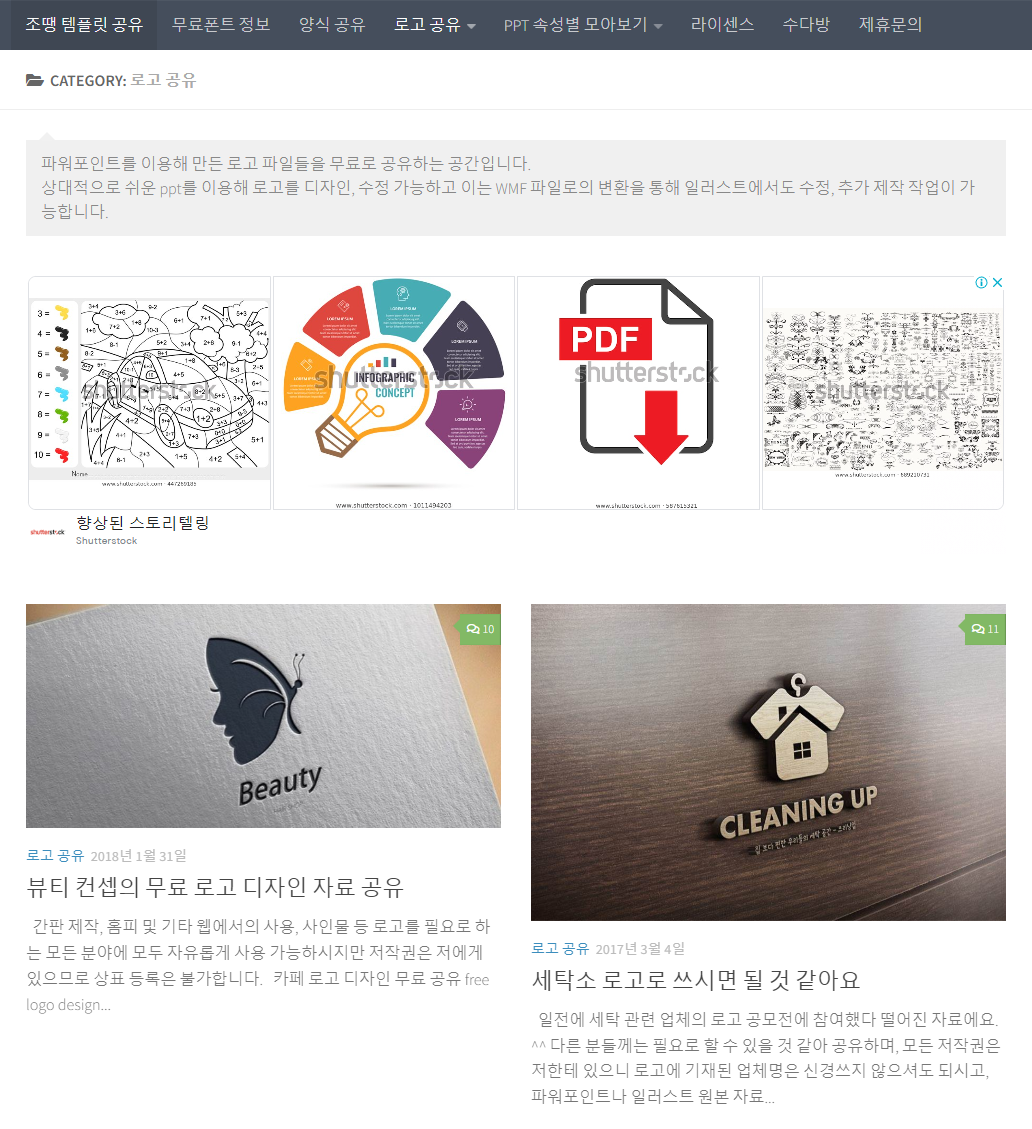Viewport: 1032px width, 1129px height.
Task: Select 라이센스 in the navigation bar
Action: point(722,25)
